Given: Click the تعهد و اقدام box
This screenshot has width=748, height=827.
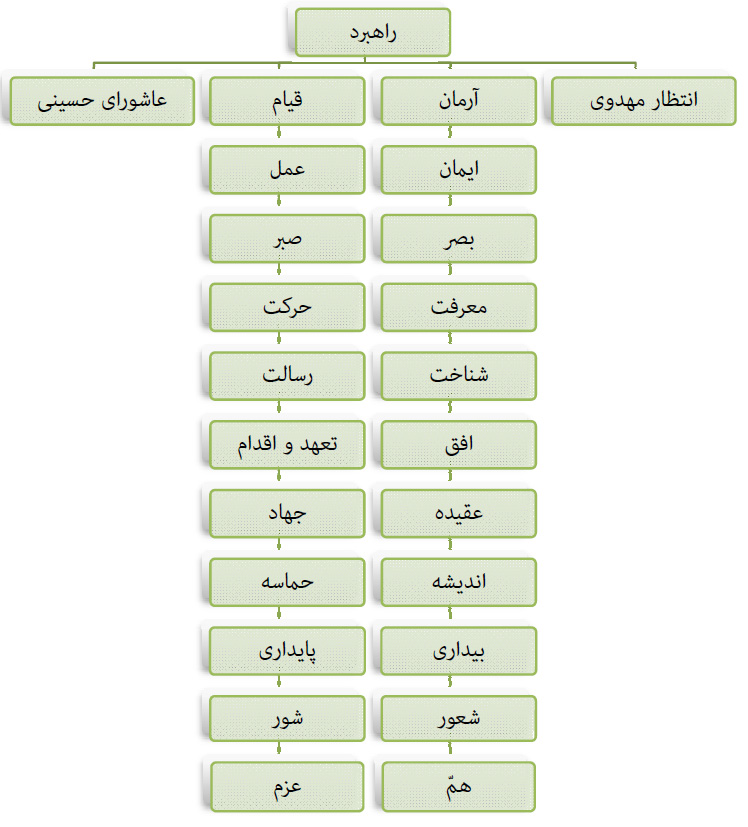Looking at the screenshot, I should tap(288, 445).
